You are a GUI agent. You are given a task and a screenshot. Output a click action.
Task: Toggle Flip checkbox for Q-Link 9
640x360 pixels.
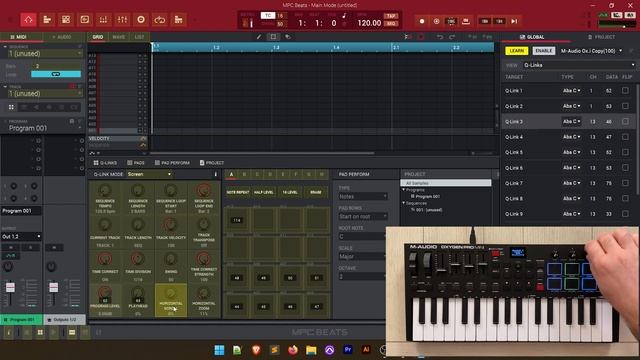pyautogui.click(x=625, y=213)
